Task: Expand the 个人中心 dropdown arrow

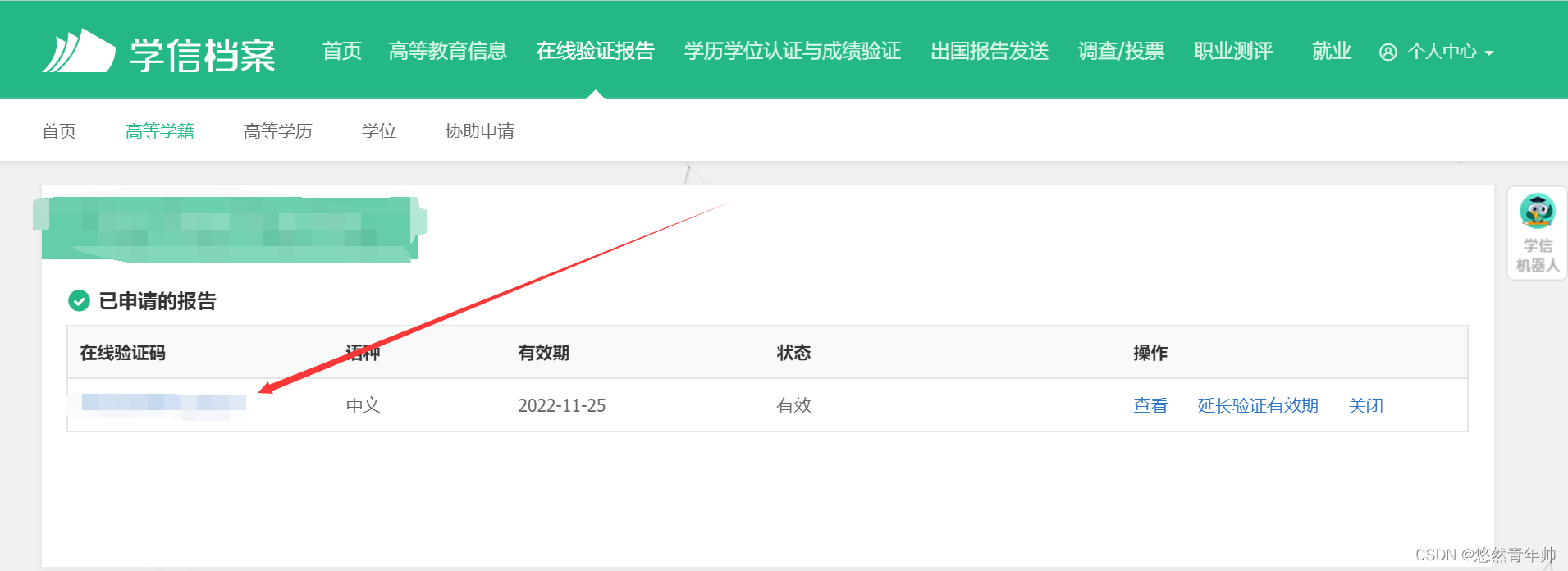Action: (x=1489, y=53)
